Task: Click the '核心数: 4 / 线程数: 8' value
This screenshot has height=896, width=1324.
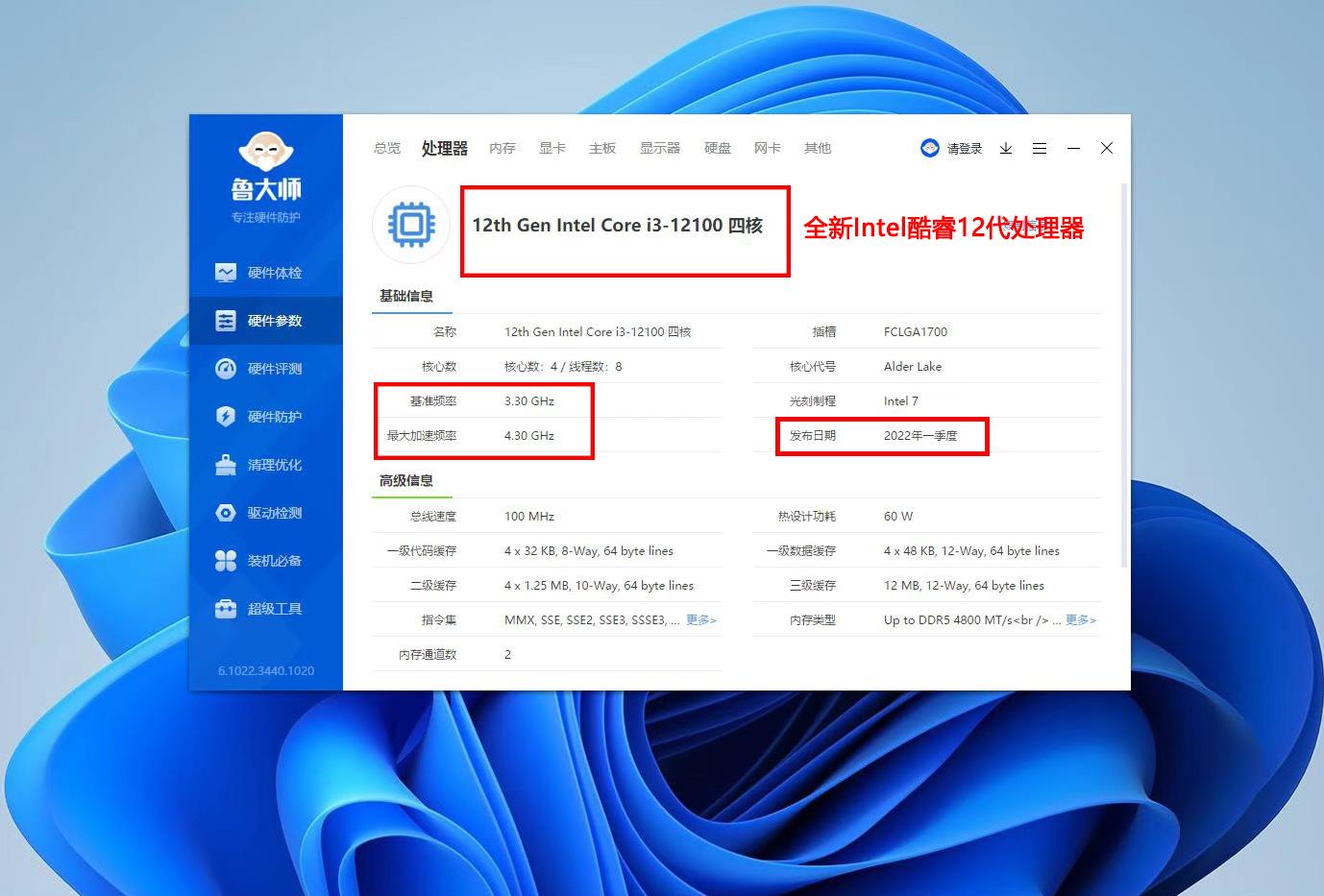Action: point(563,367)
